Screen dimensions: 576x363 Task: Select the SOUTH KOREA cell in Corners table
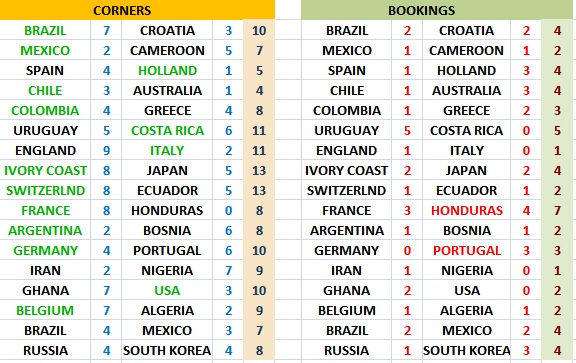(167, 351)
